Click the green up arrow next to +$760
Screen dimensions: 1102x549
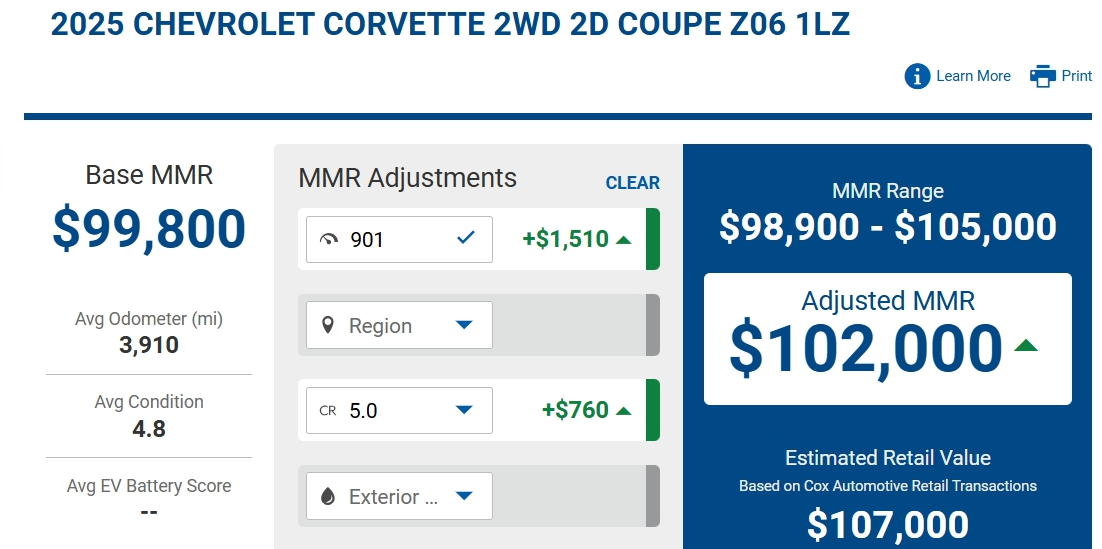[x=623, y=411]
